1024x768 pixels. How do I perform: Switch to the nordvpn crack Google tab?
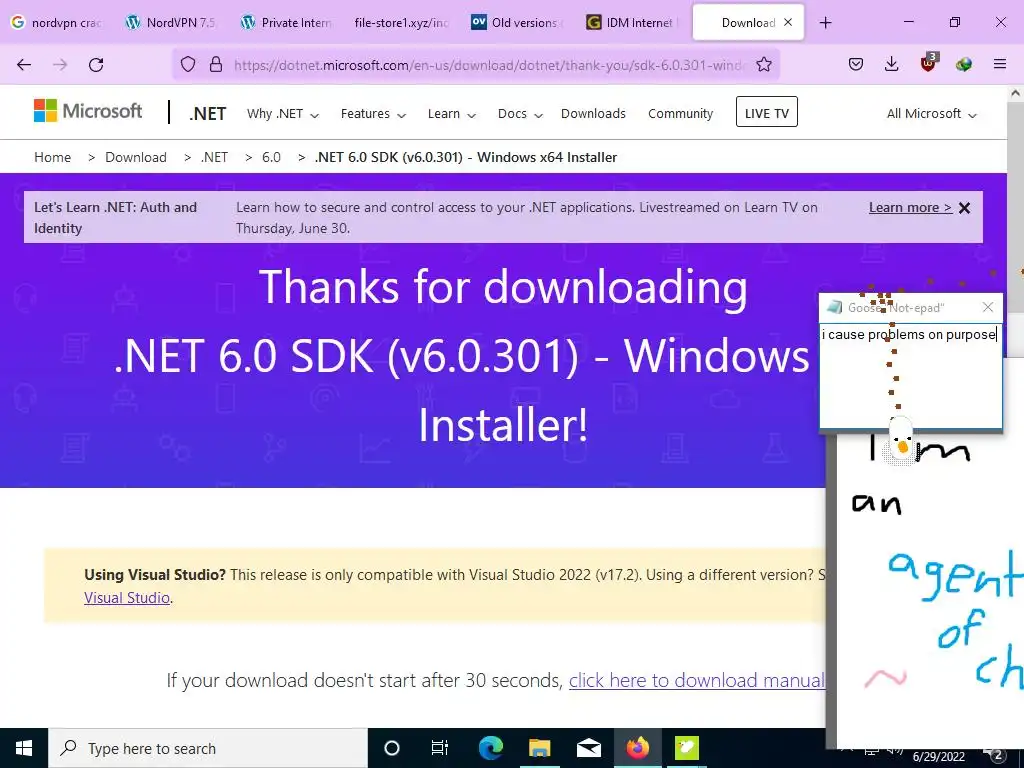(57, 22)
